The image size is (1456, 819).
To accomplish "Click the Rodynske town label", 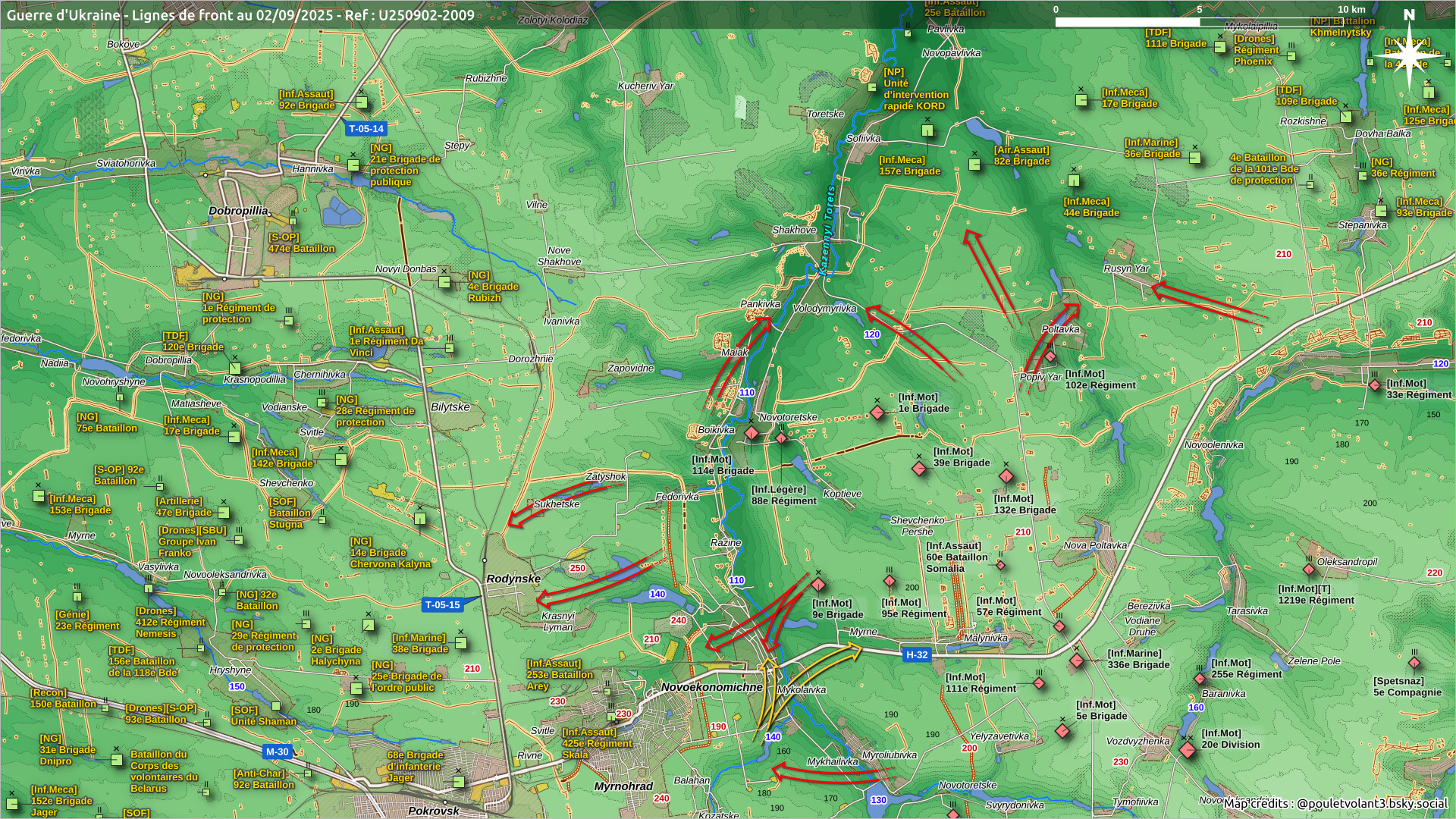I will click(513, 579).
